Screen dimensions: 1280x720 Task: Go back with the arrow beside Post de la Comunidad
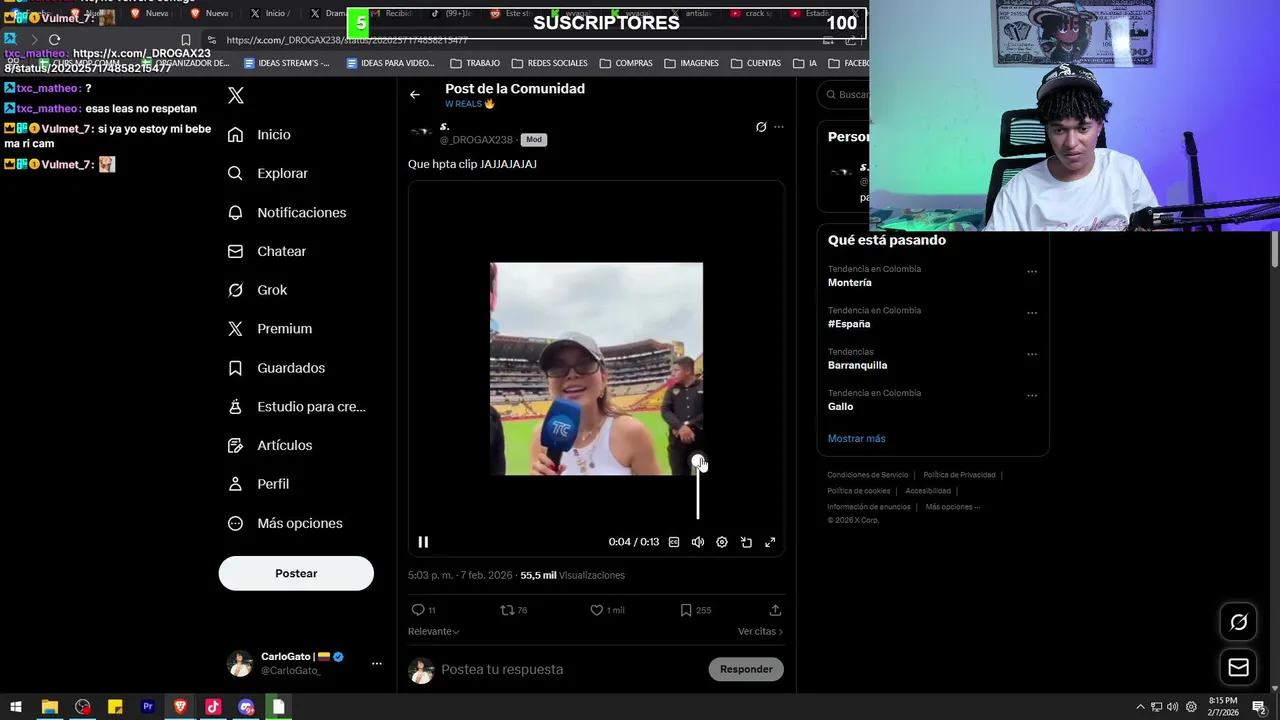415,95
